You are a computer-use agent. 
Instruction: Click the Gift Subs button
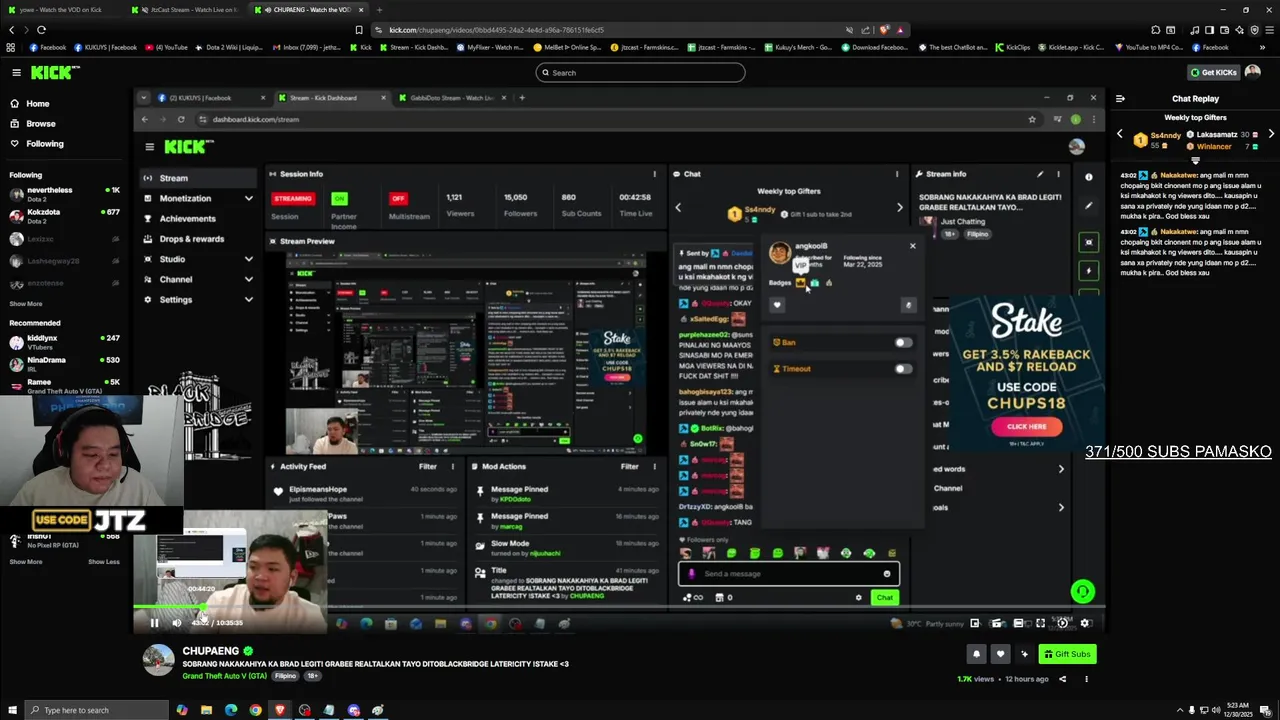pos(1066,654)
